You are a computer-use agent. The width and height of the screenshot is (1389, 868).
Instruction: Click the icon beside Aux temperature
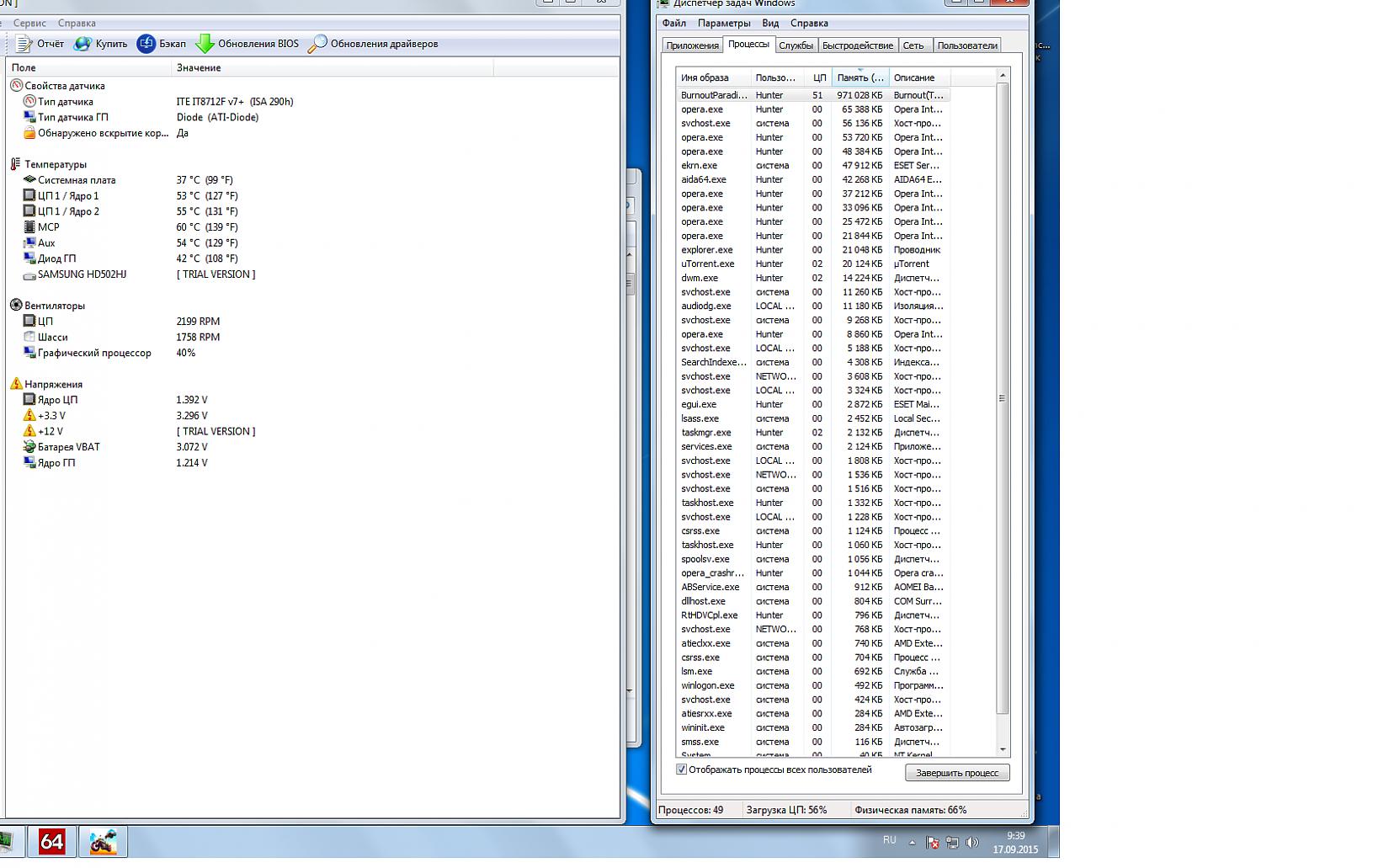coord(29,242)
